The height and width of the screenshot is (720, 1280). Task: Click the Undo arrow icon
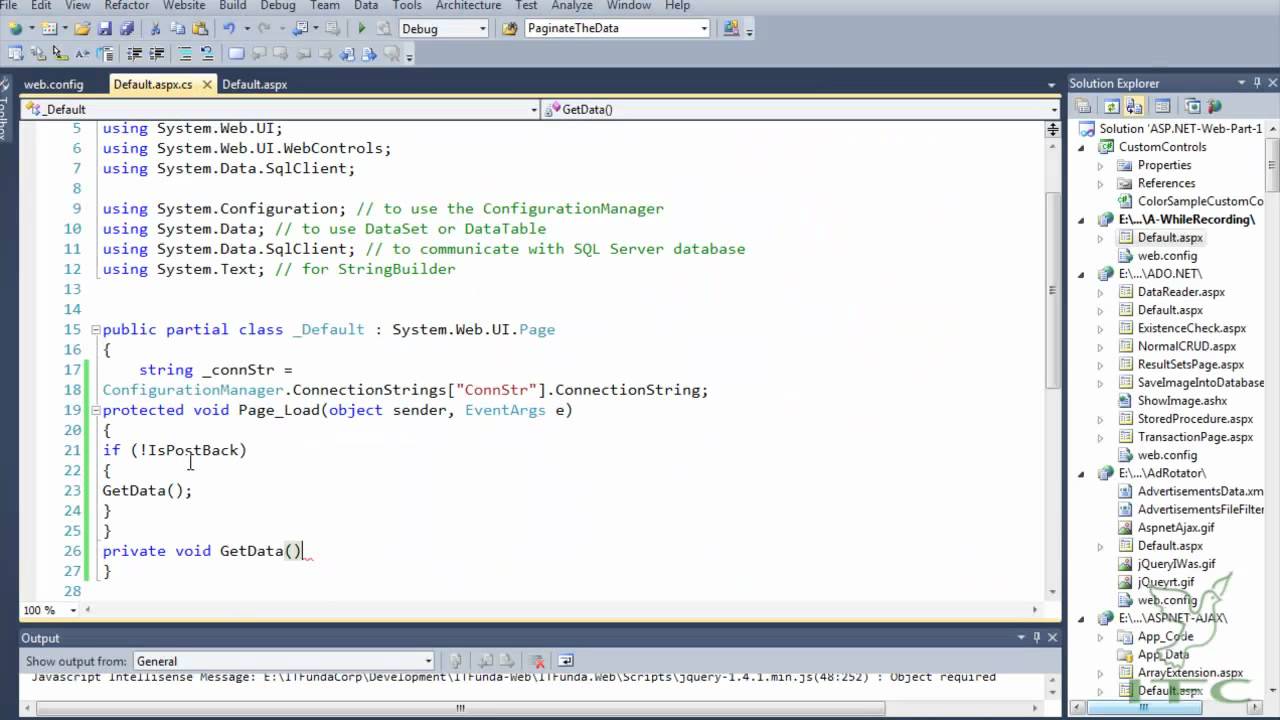(x=229, y=28)
